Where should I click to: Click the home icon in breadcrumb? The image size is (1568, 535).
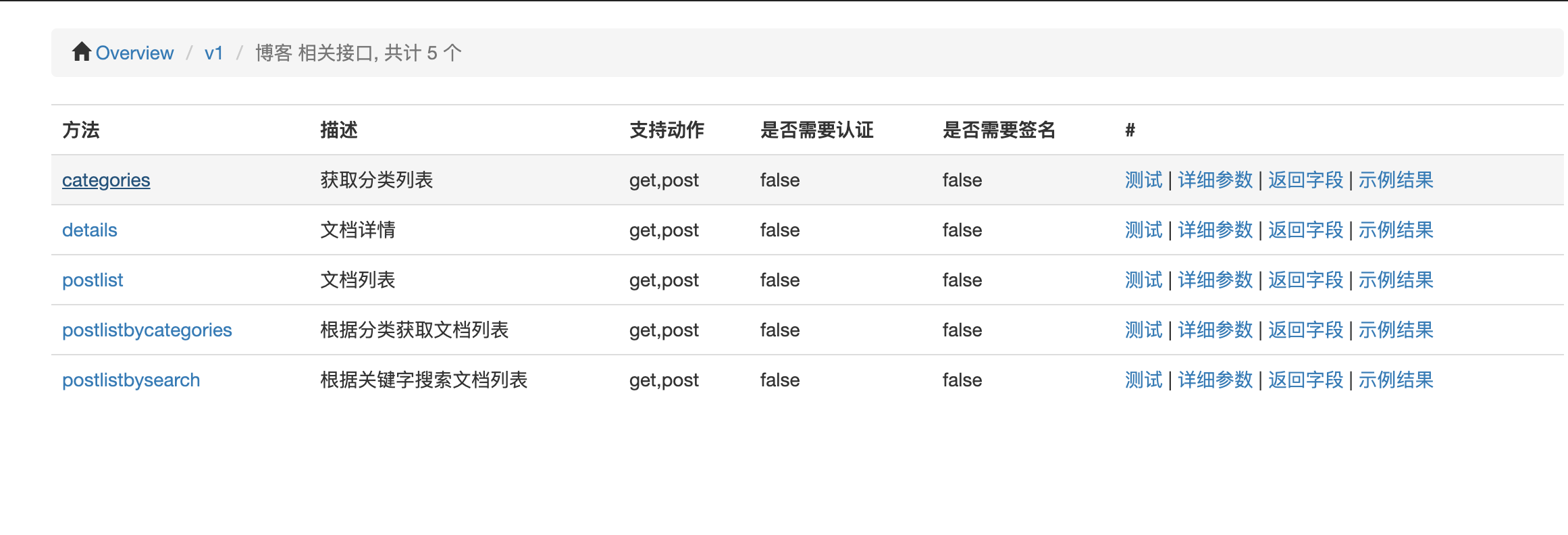(82, 52)
